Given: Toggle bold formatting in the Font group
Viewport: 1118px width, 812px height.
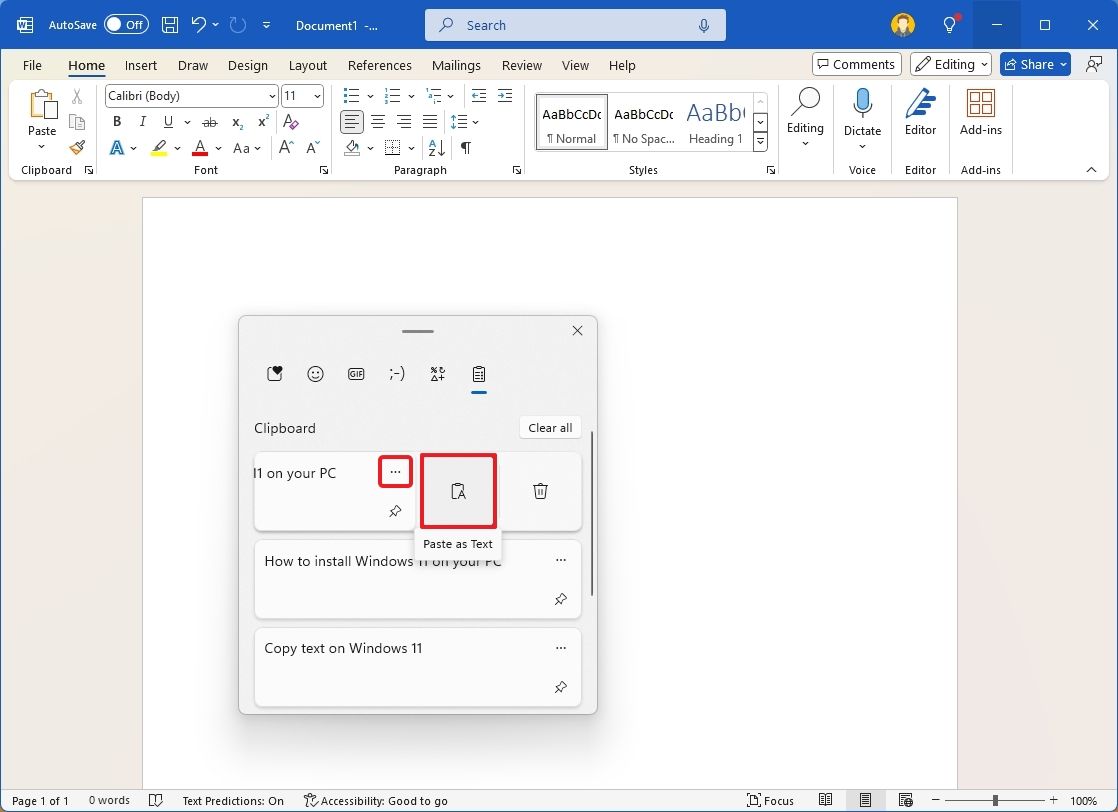Looking at the screenshot, I should 116,121.
